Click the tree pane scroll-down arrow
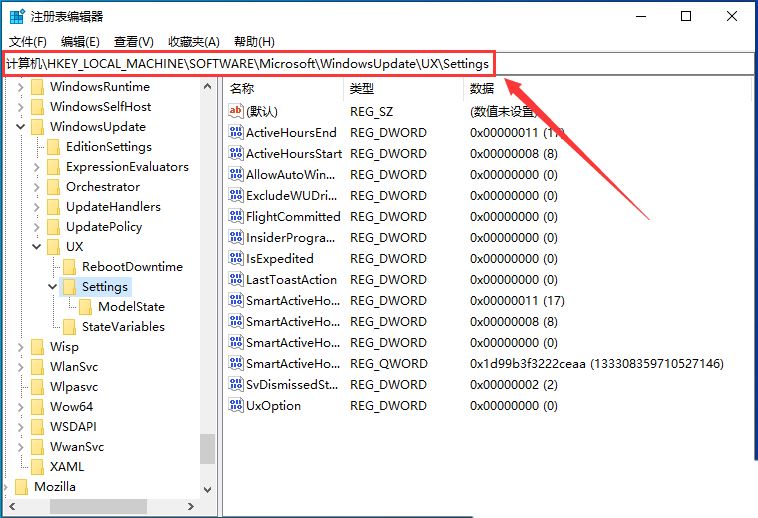Image resolution: width=758 pixels, height=518 pixels. tap(207, 489)
